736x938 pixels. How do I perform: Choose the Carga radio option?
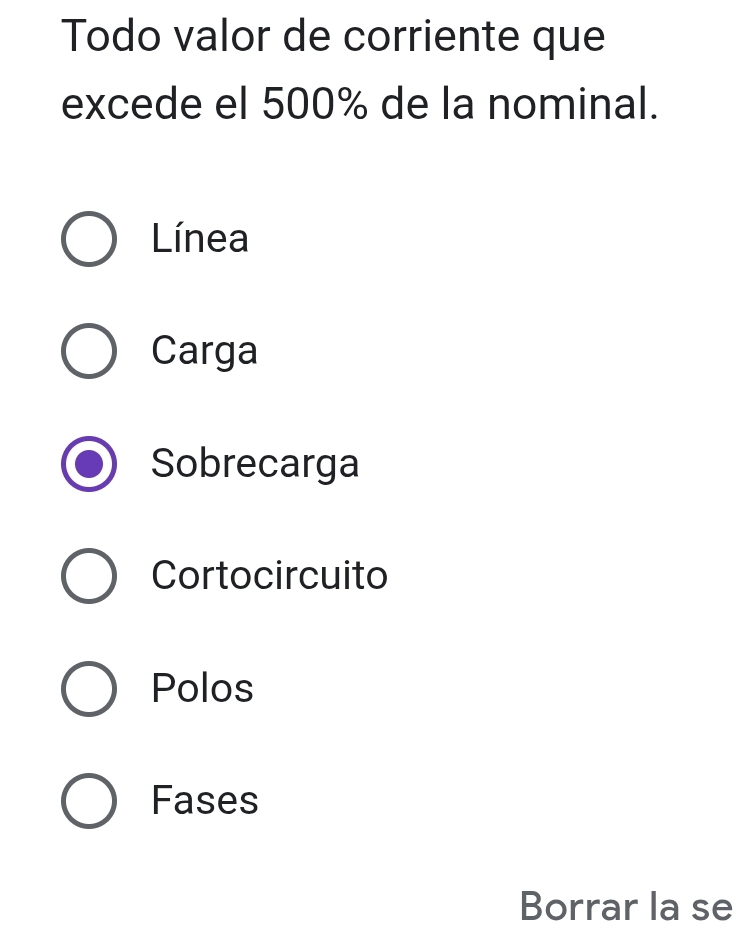coord(89,352)
